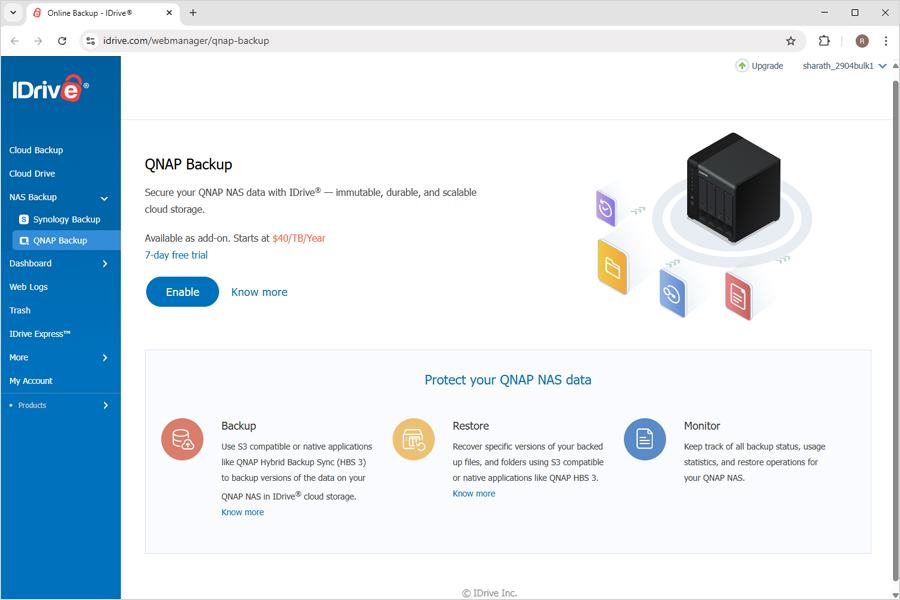Click the yellow Restore icon
This screenshot has width=900, height=600.
(x=413, y=439)
